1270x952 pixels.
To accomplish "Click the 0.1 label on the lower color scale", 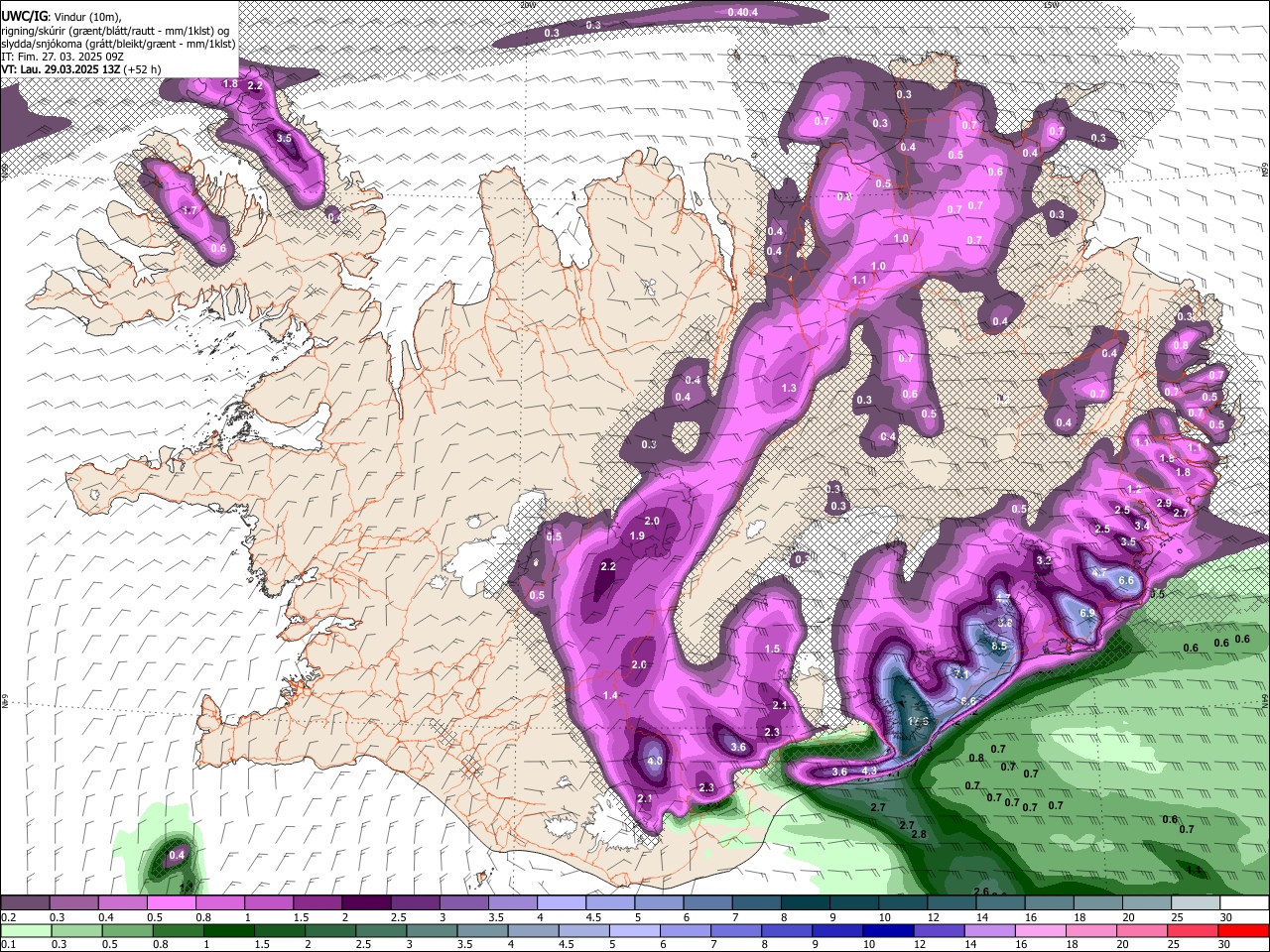I will tap(8, 944).
